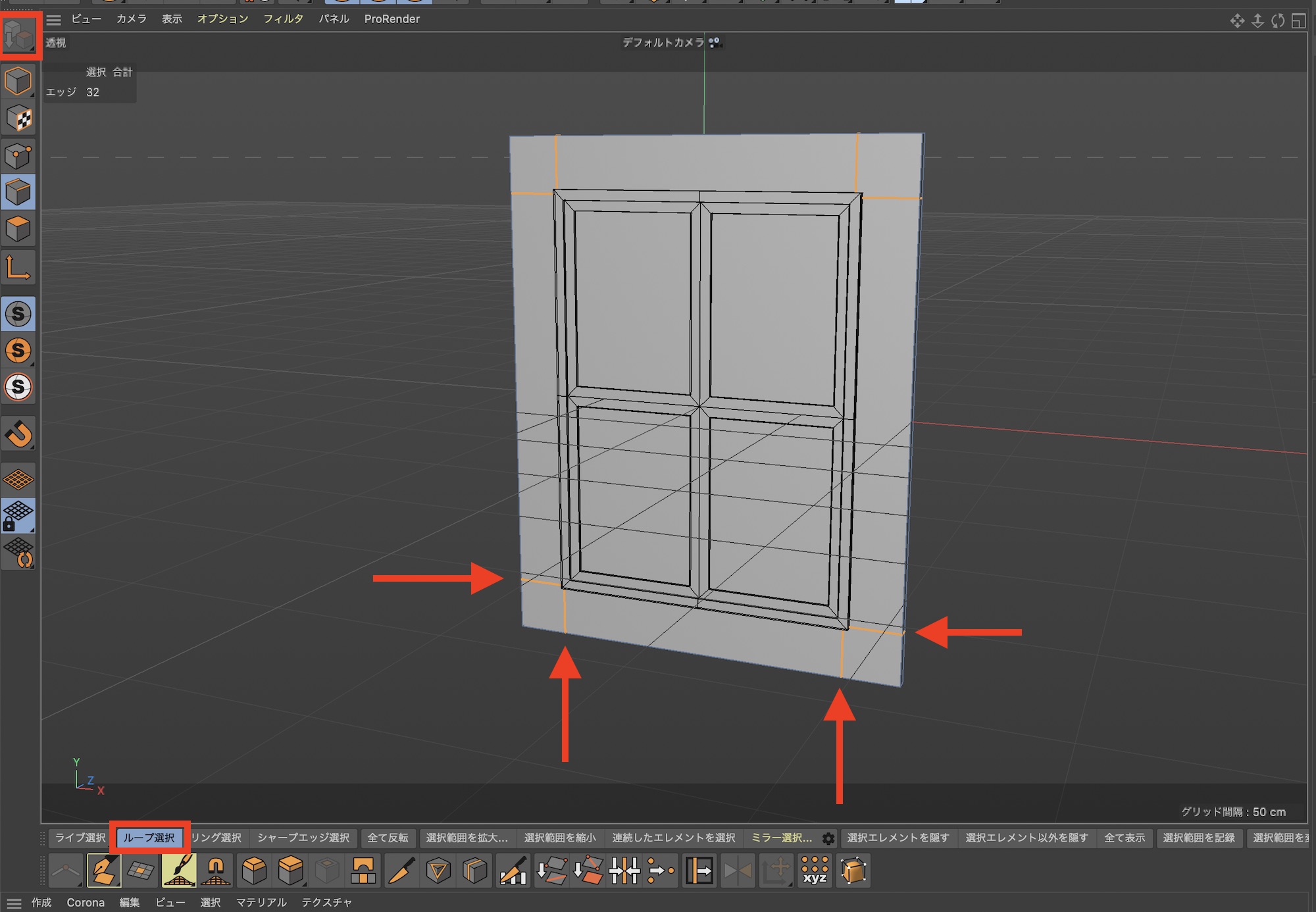Toggle Enable Snap magnet
The width and height of the screenshot is (1316, 912).
[x=18, y=434]
